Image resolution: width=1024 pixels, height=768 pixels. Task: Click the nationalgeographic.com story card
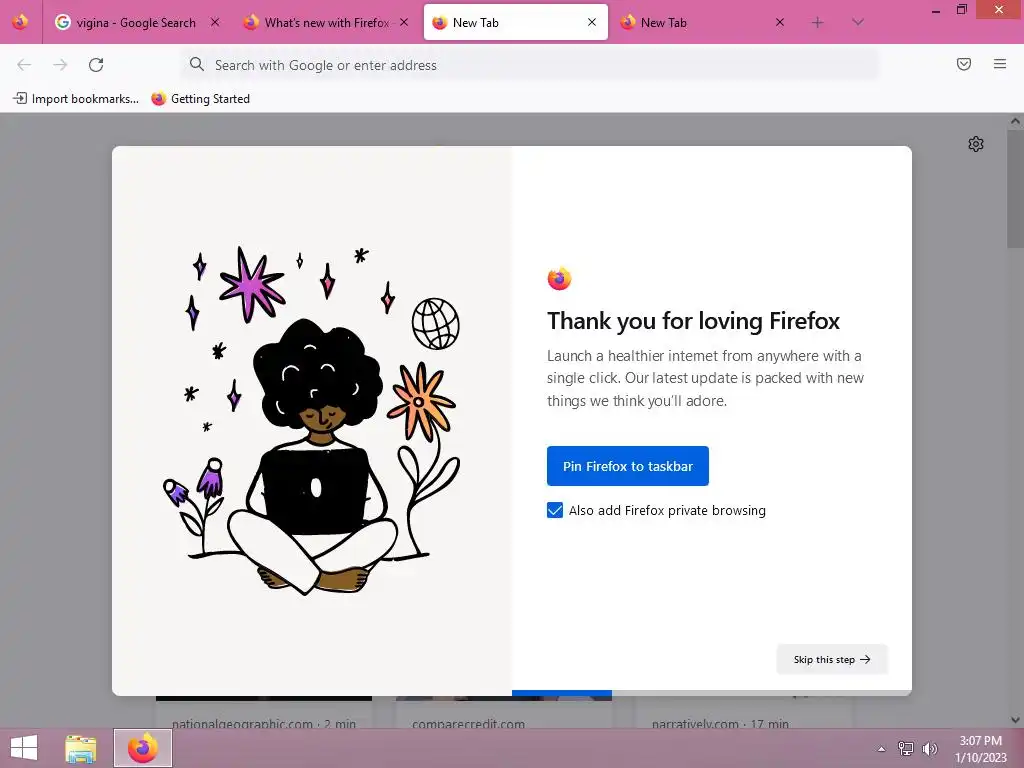tap(264, 713)
